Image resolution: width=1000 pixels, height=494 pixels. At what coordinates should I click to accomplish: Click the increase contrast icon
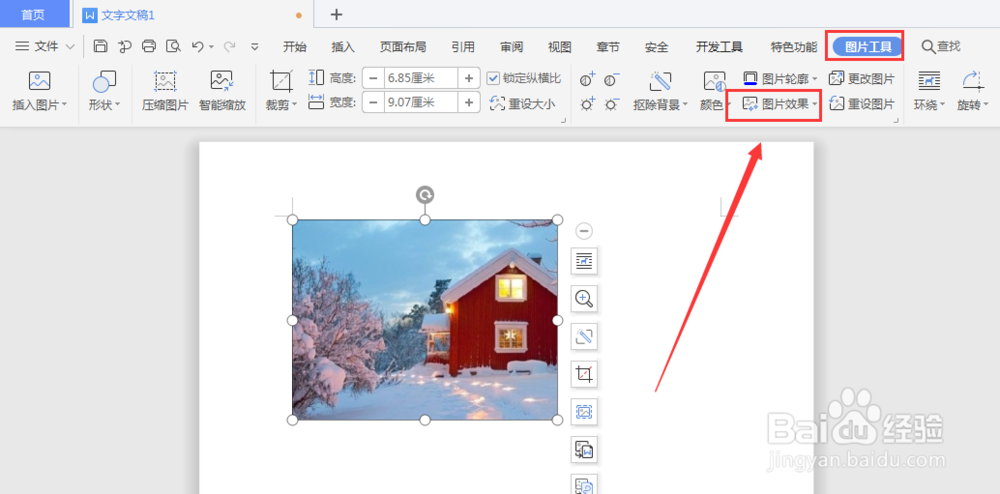click(588, 80)
